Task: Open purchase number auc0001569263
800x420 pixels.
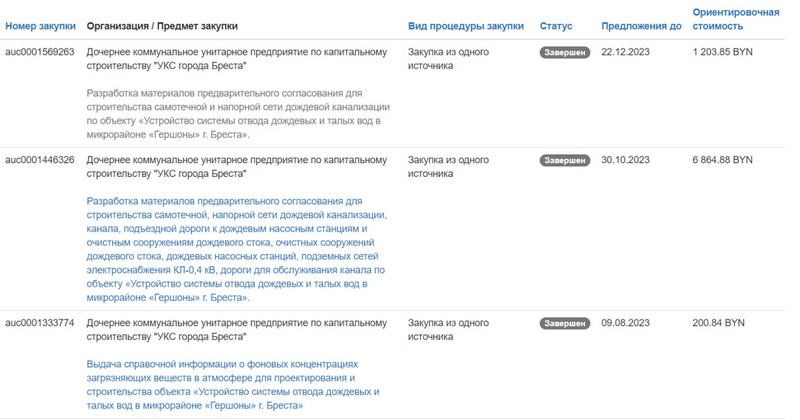Action: pos(40,52)
